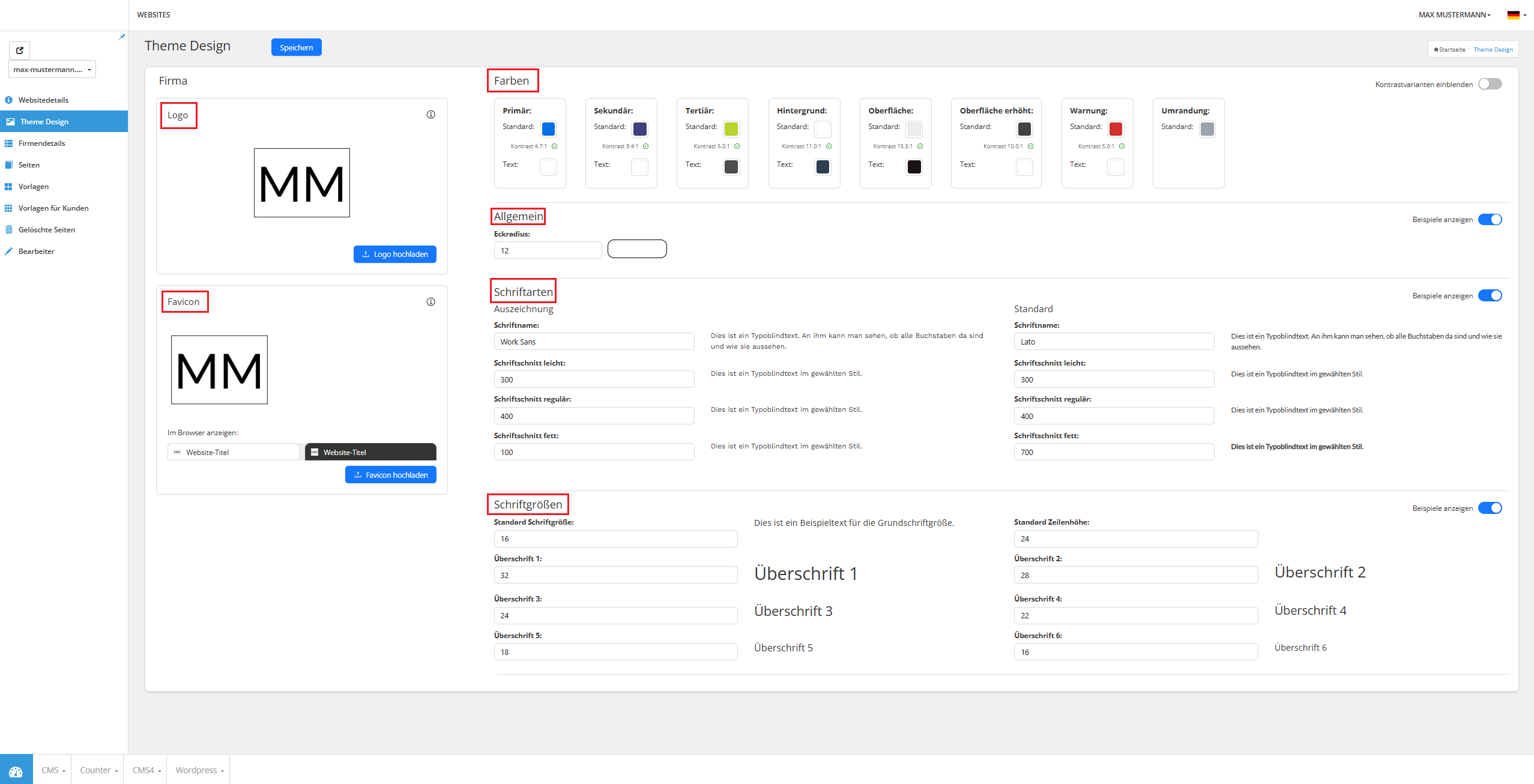The height and width of the screenshot is (784, 1534).
Task: Click the Websitedetails info icon
Action: pyautogui.click(x=9, y=100)
